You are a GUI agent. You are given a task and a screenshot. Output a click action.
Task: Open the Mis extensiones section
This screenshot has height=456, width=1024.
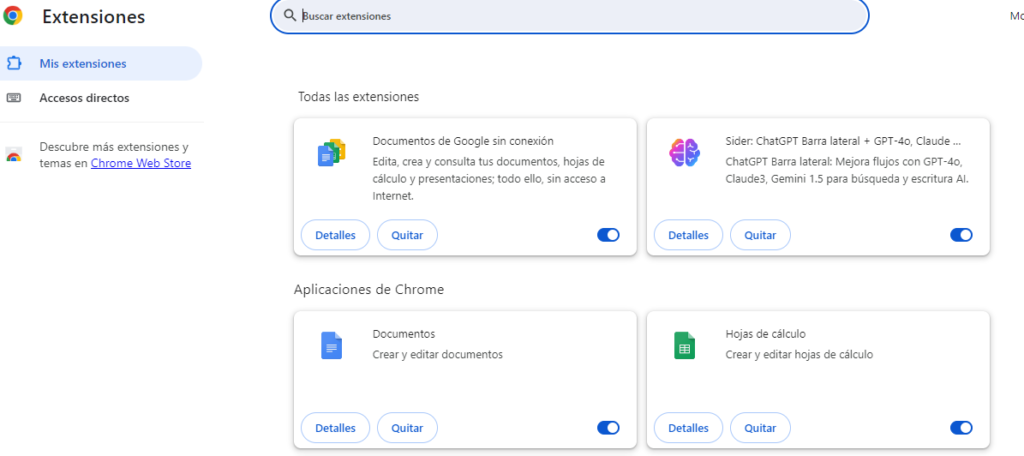click(101, 63)
